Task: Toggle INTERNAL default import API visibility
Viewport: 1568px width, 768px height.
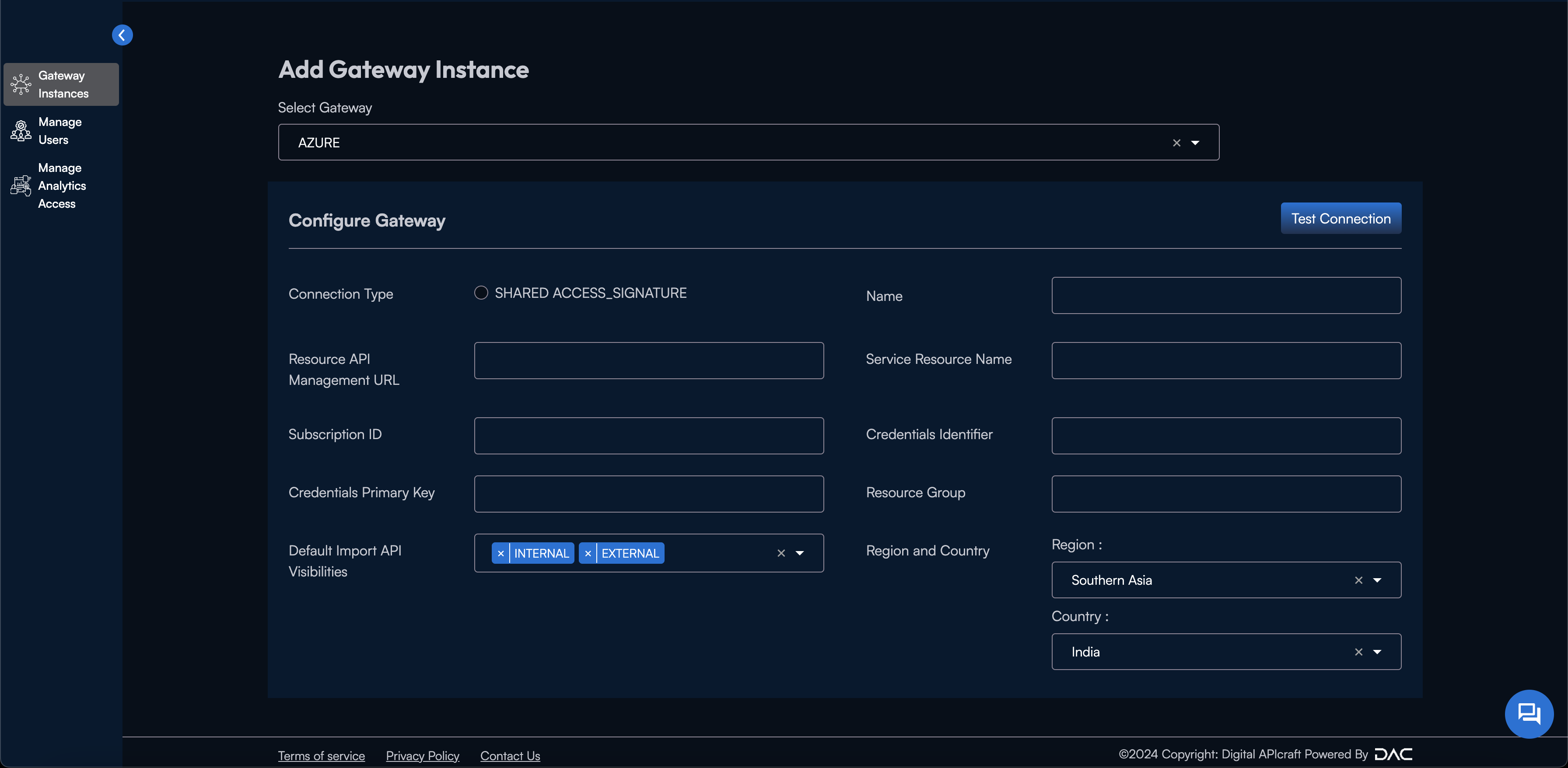Action: pos(502,553)
